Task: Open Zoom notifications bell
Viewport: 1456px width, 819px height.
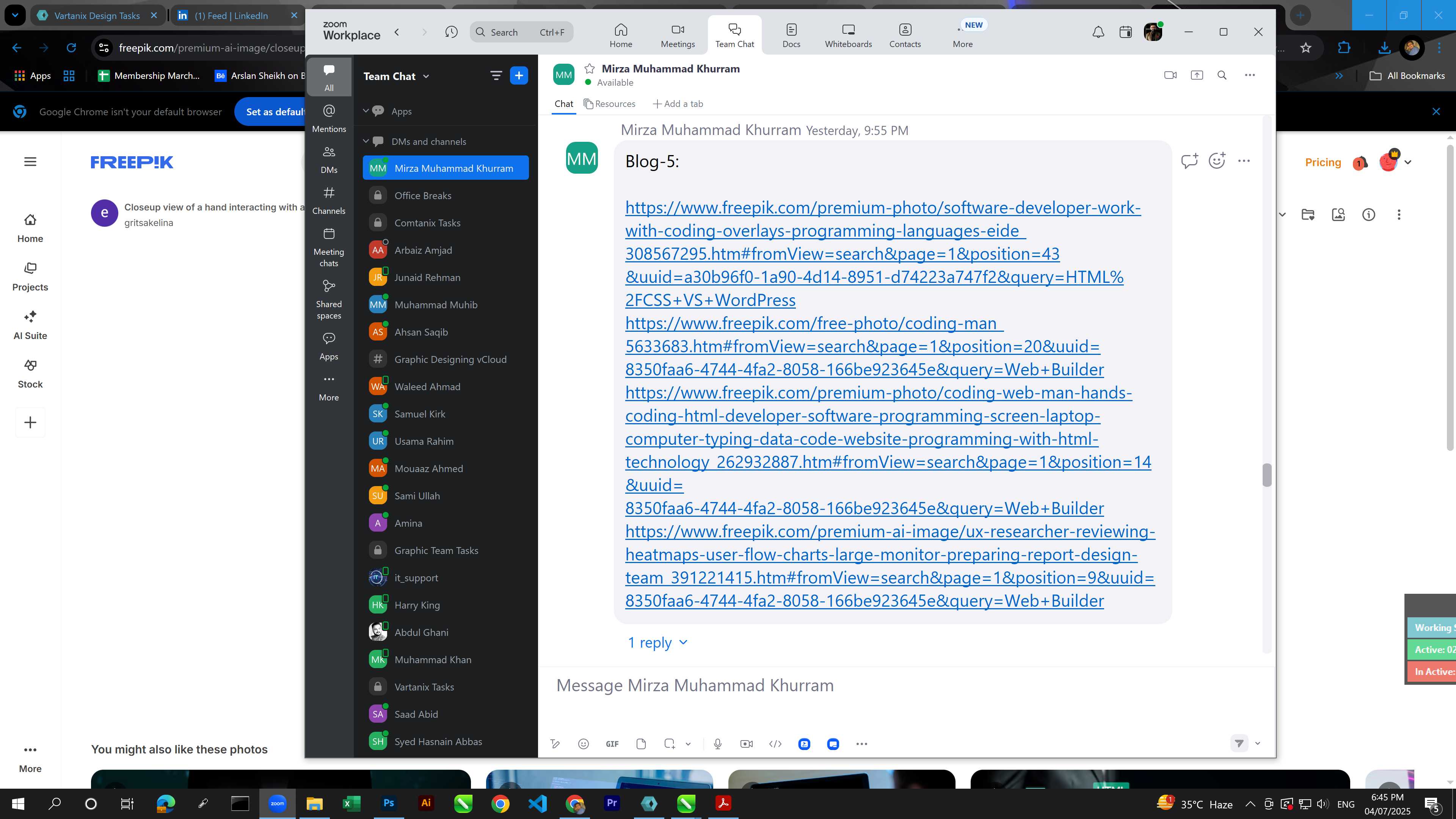Action: coord(1098,32)
